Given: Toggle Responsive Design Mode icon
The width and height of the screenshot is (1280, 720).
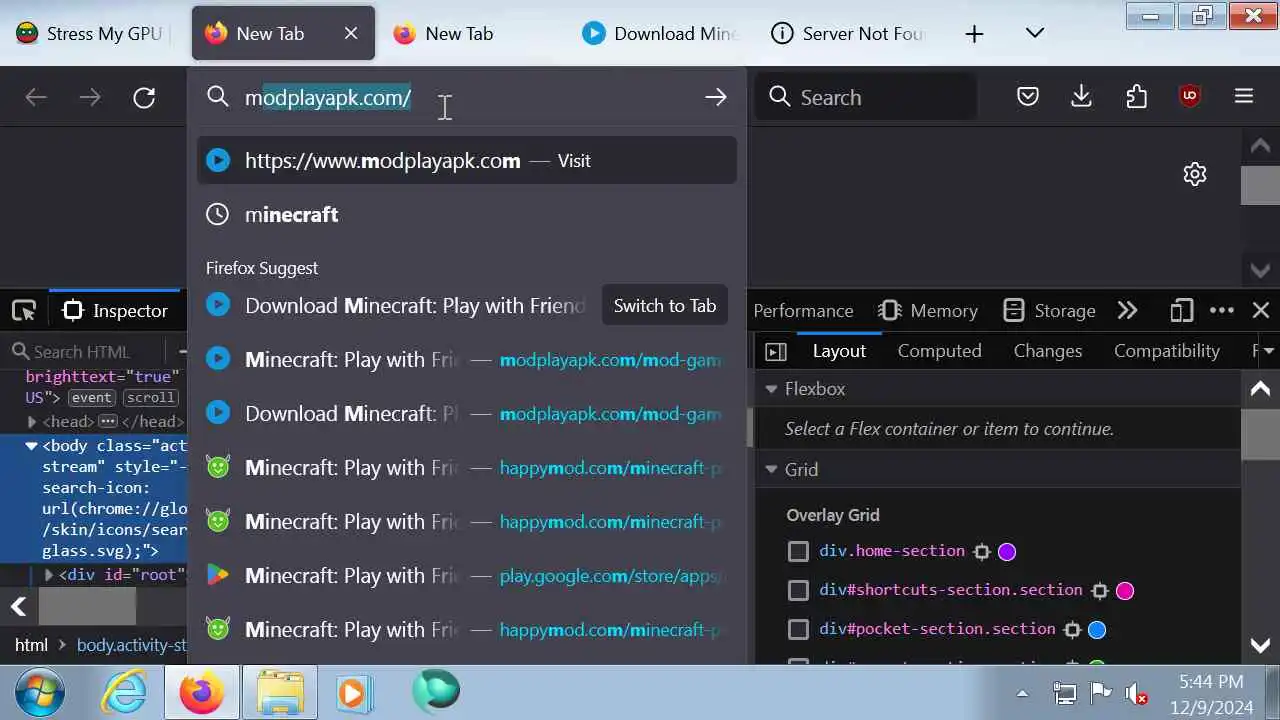Looking at the screenshot, I should [x=1181, y=311].
